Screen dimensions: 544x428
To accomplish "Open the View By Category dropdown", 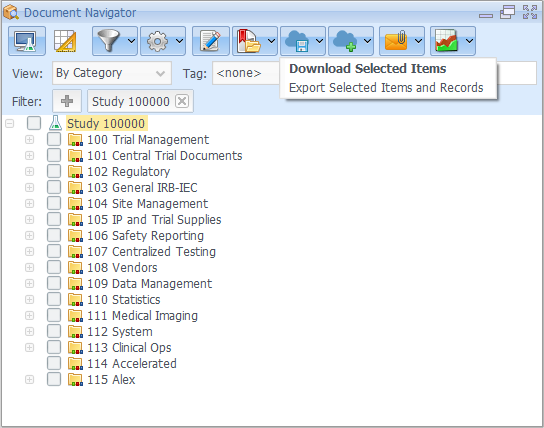I will (x=112, y=73).
